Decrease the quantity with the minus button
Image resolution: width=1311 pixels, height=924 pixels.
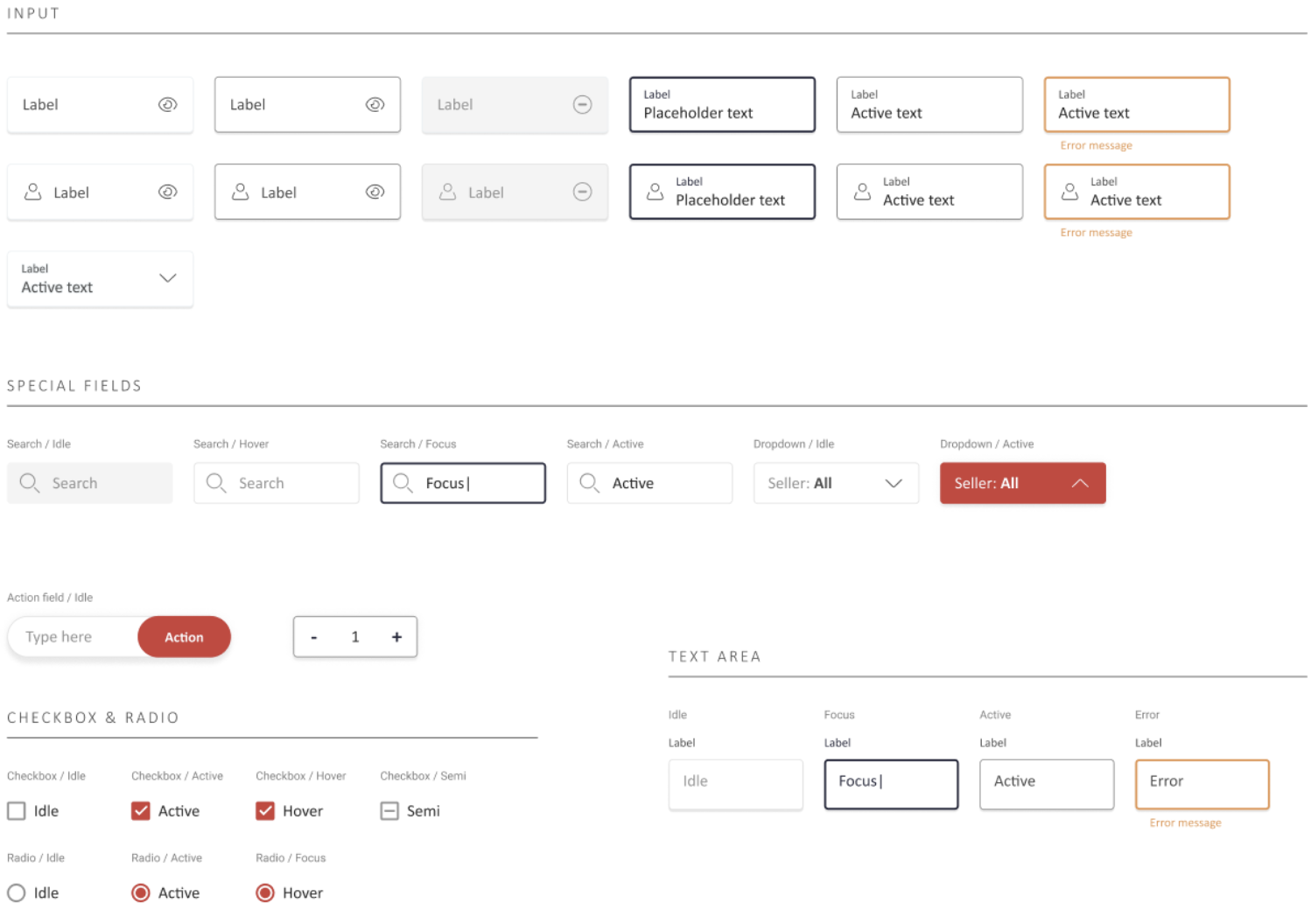[x=314, y=637]
